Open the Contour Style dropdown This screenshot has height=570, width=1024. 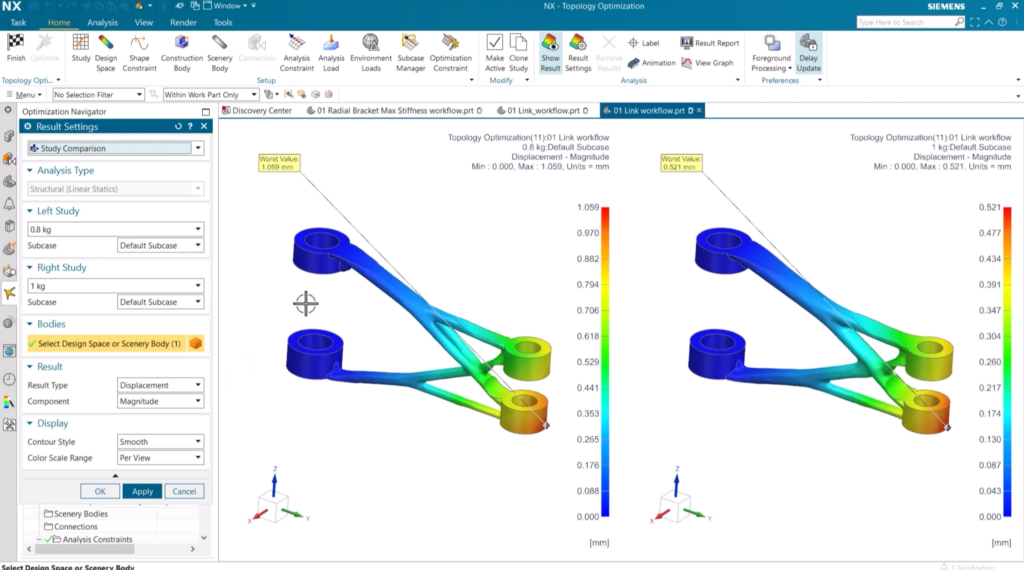tap(160, 442)
